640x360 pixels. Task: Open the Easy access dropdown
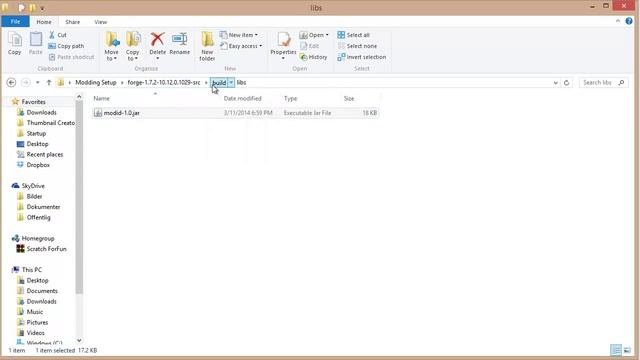point(241,46)
